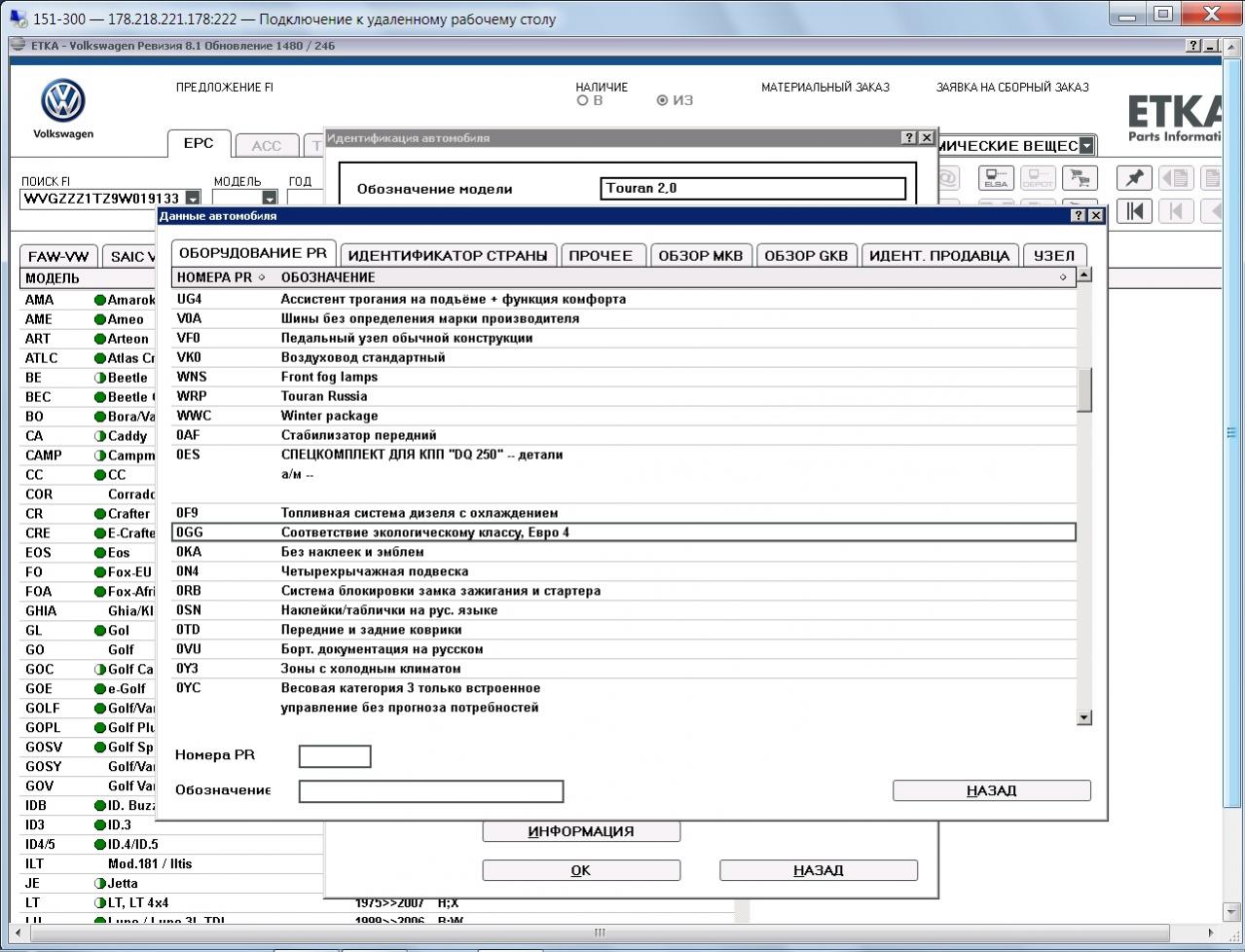The width and height of the screenshot is (1245, 952).
Task: Click the green dot beside Amarok
Action: point(99,300)
